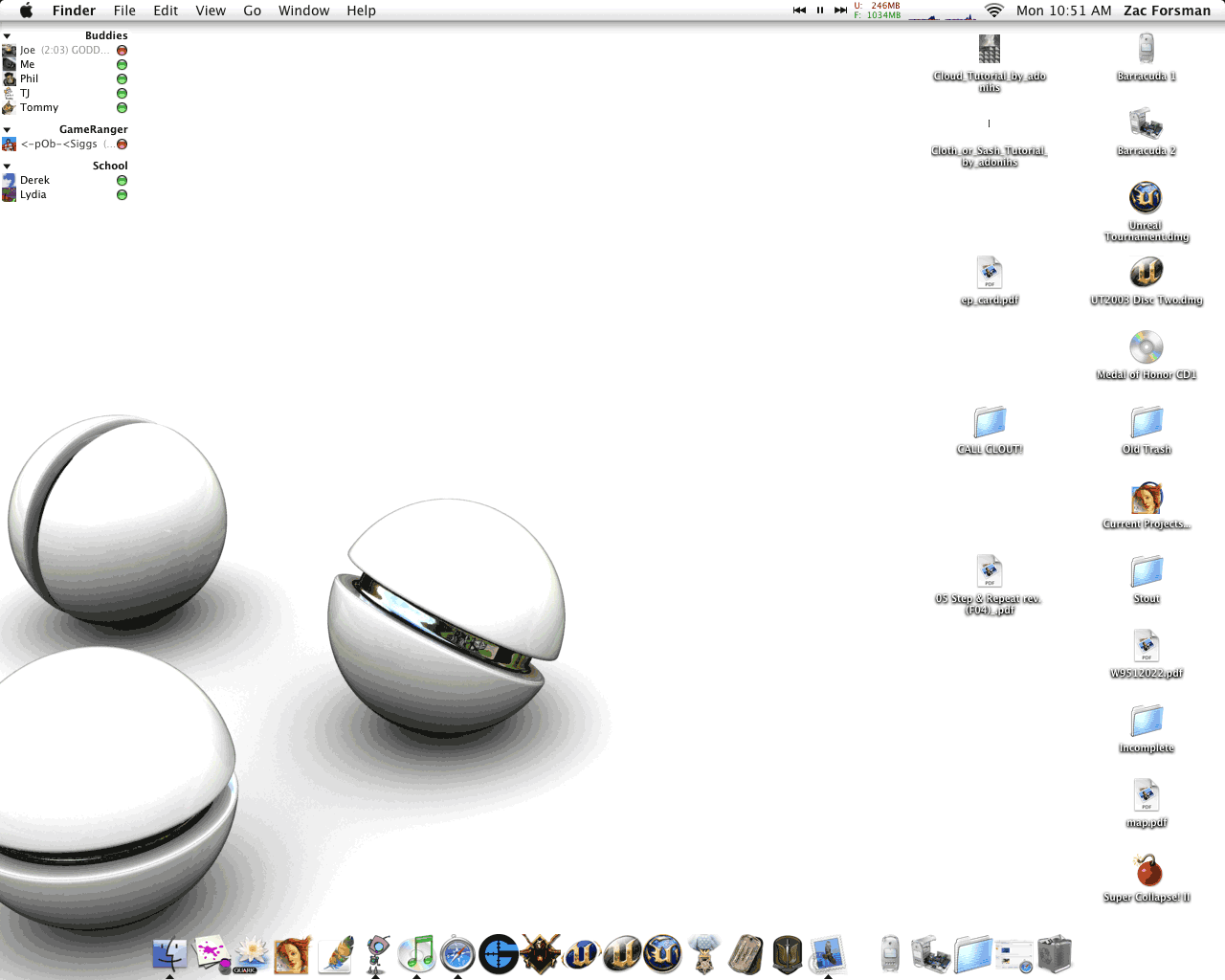Image resolution: width=1225 pixels, height=980 pixels.
Task: Pause playback from the menu bar
Action: [x=820, y=11]
